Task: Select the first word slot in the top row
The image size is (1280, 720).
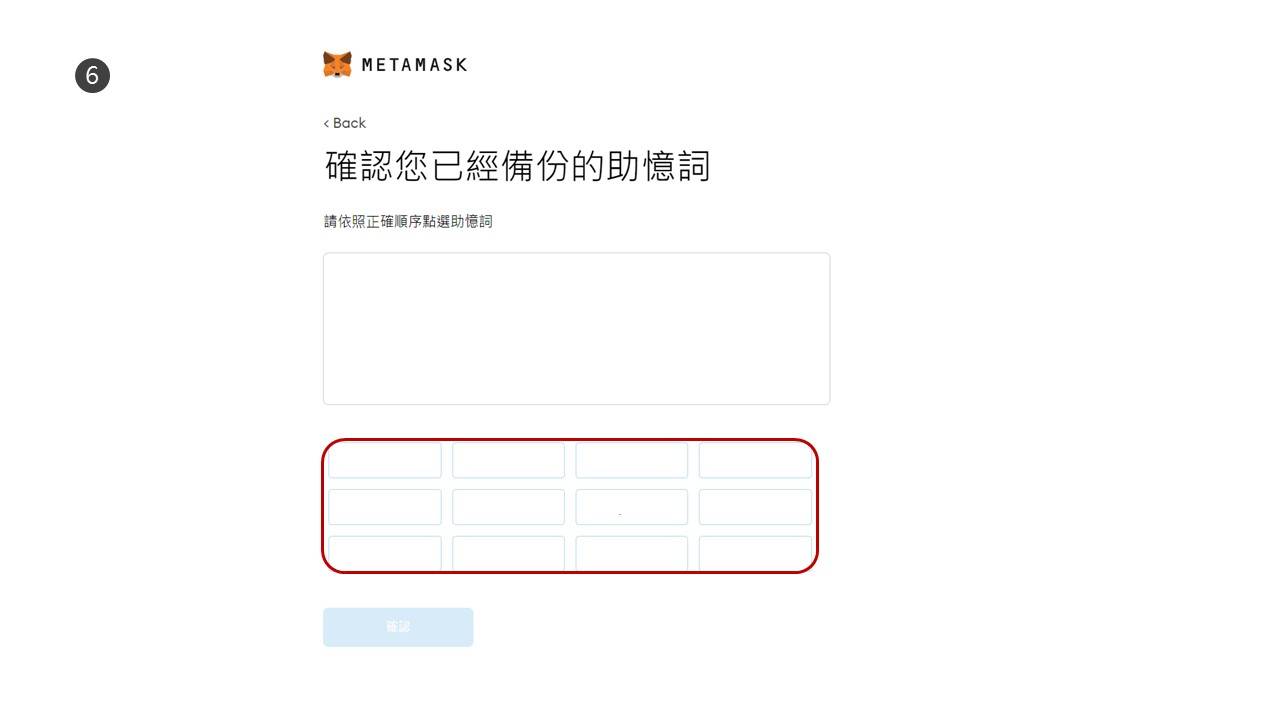Action: (385, 461)
